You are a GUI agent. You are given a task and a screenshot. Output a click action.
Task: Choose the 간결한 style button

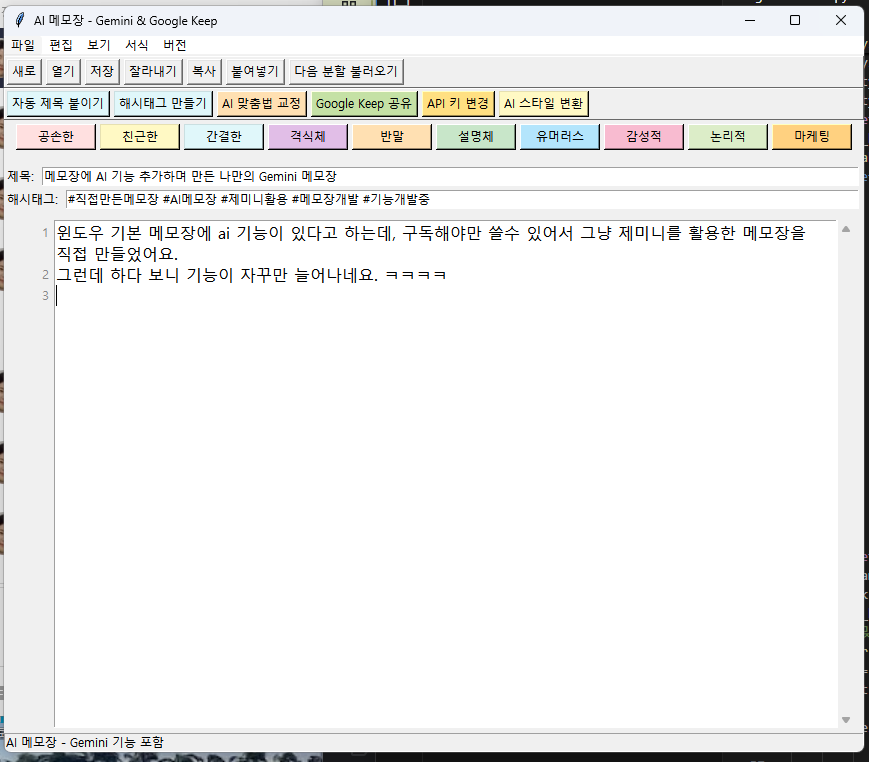click(224, 137)
